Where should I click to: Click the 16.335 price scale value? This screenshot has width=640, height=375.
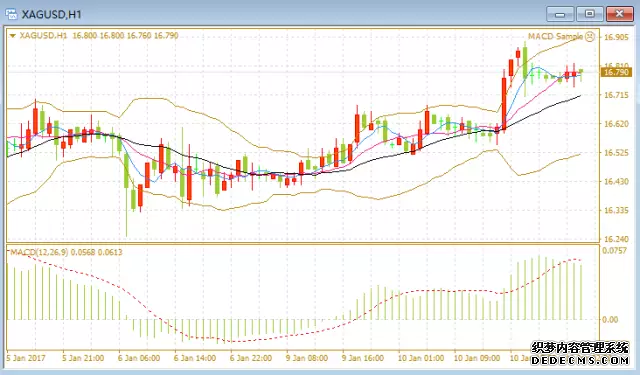point(616,210)
